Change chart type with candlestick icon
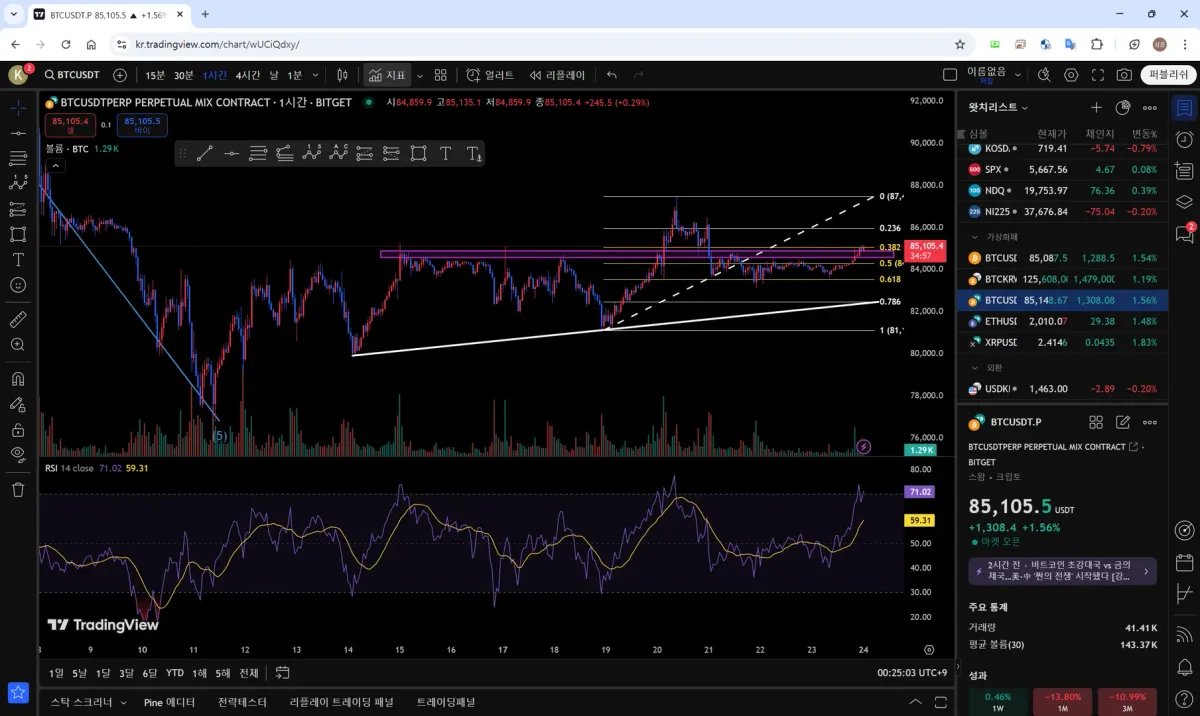The image size is (1200, 716). 342,75
